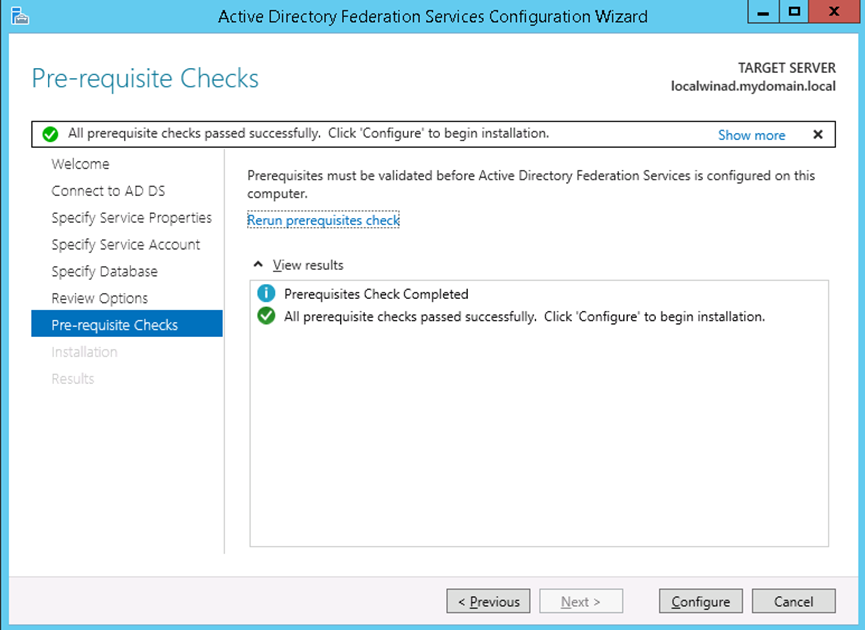
Task: Cancel the configuration wizard
Action: [x=793, y=601]
